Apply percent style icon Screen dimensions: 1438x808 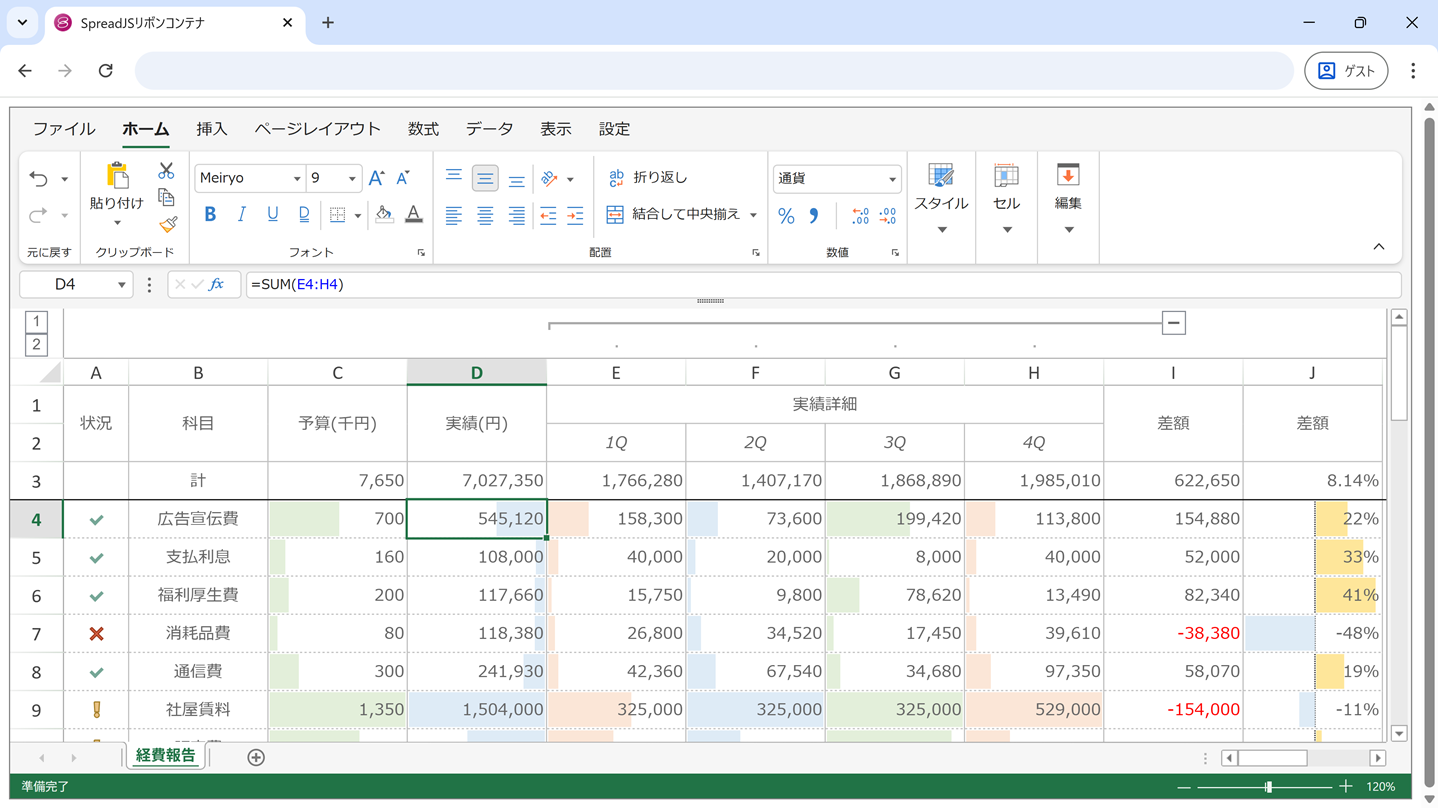point(786,216)
